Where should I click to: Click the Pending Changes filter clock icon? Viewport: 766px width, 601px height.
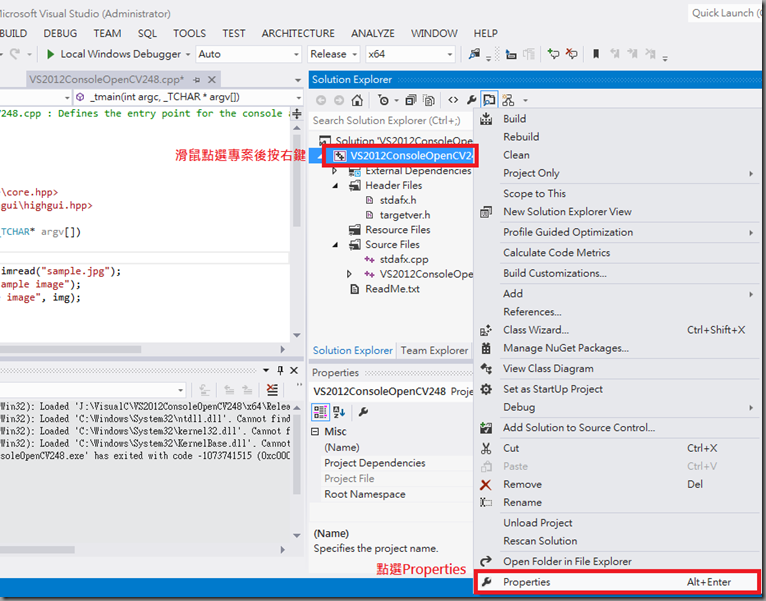click(383, 100)
